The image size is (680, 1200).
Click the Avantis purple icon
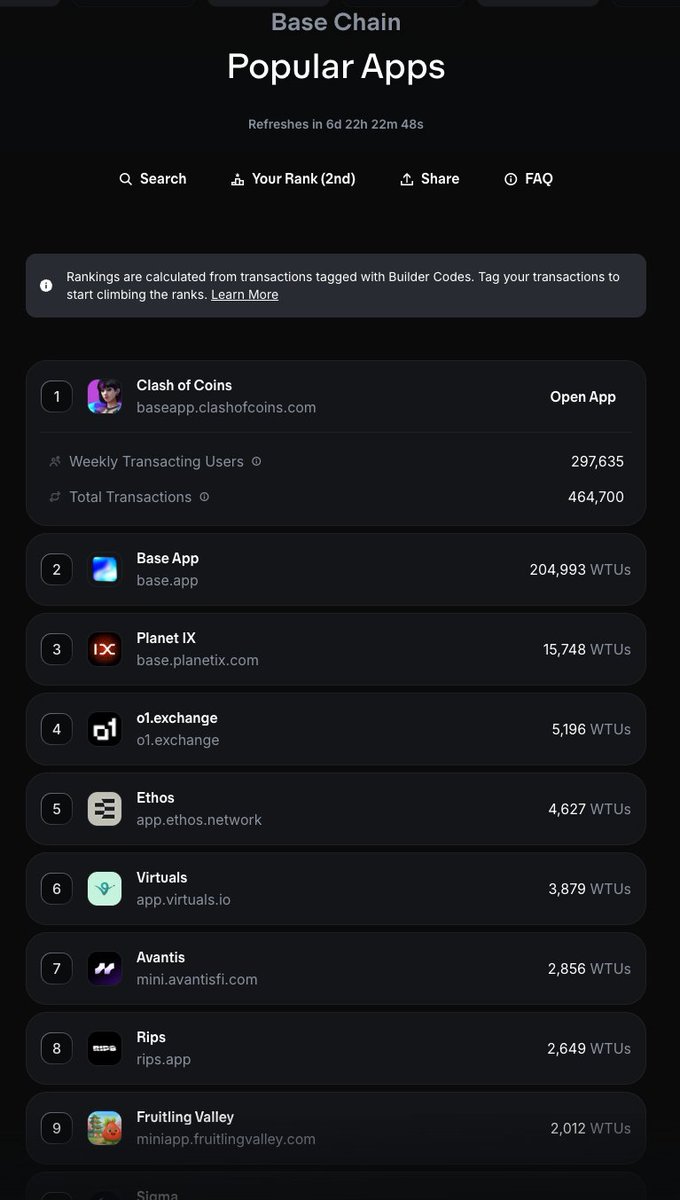[104, 969]
